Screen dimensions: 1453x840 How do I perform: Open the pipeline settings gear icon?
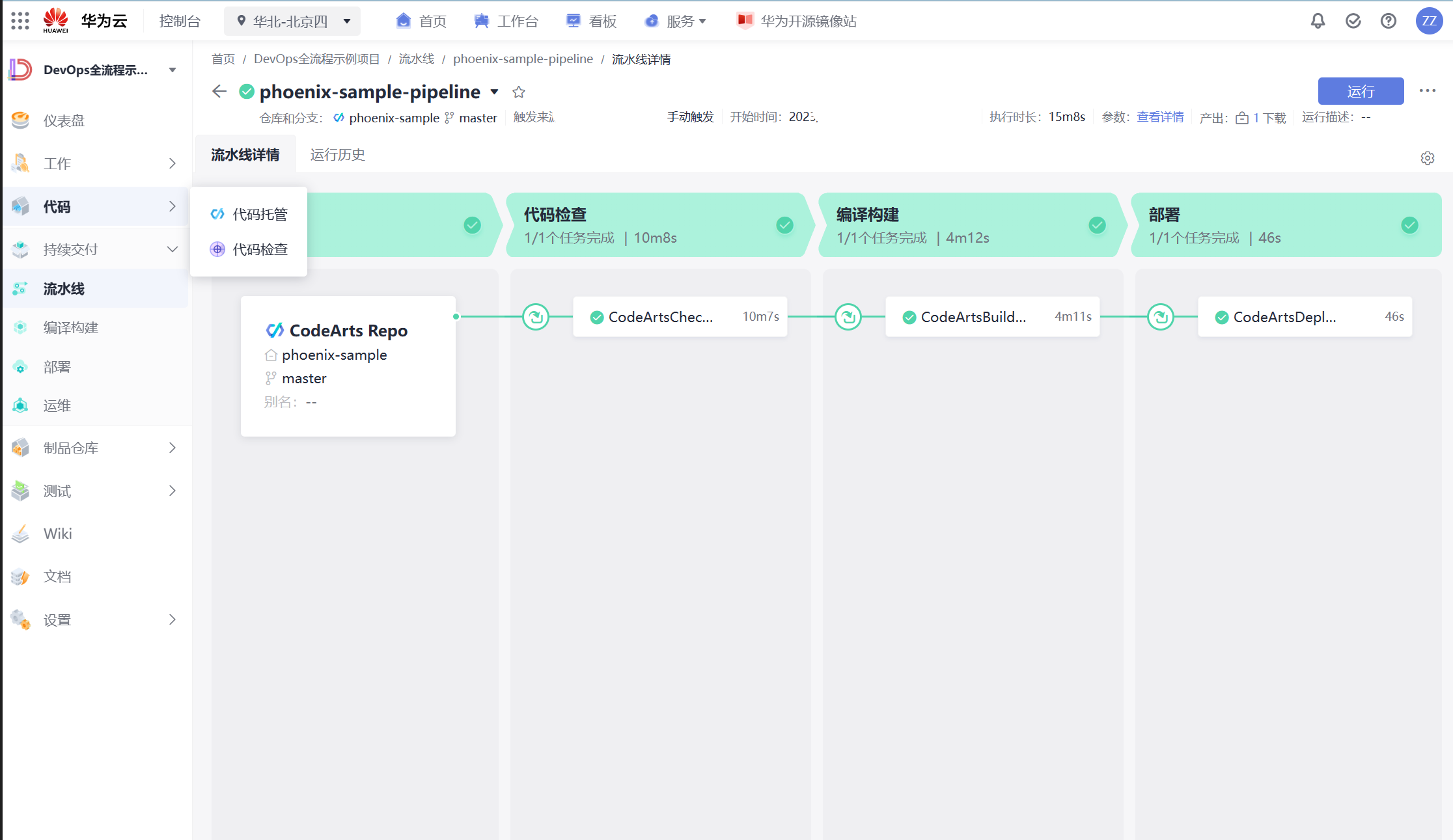click(x=1427, y=158)
